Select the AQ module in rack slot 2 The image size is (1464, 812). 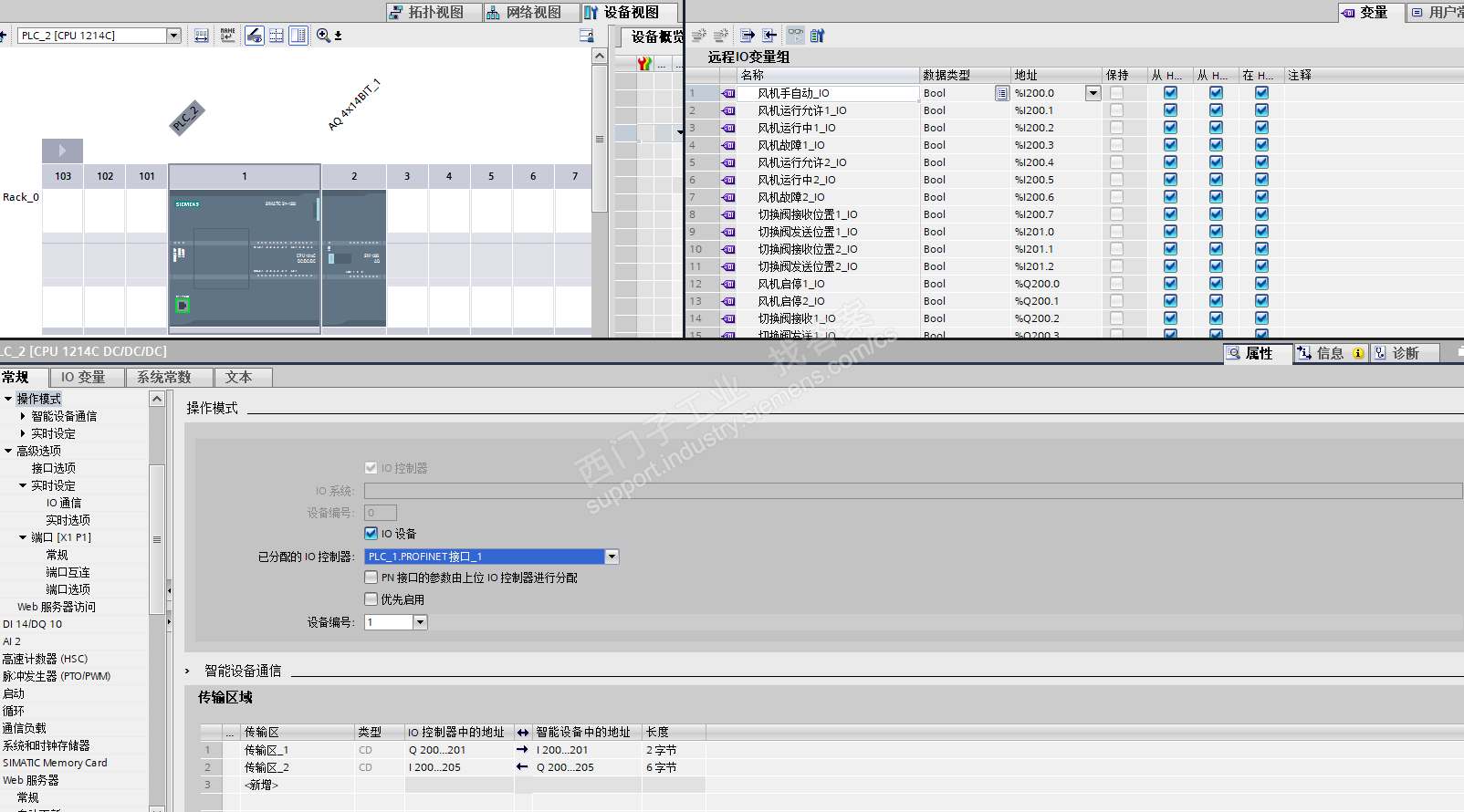coord(354,257)
